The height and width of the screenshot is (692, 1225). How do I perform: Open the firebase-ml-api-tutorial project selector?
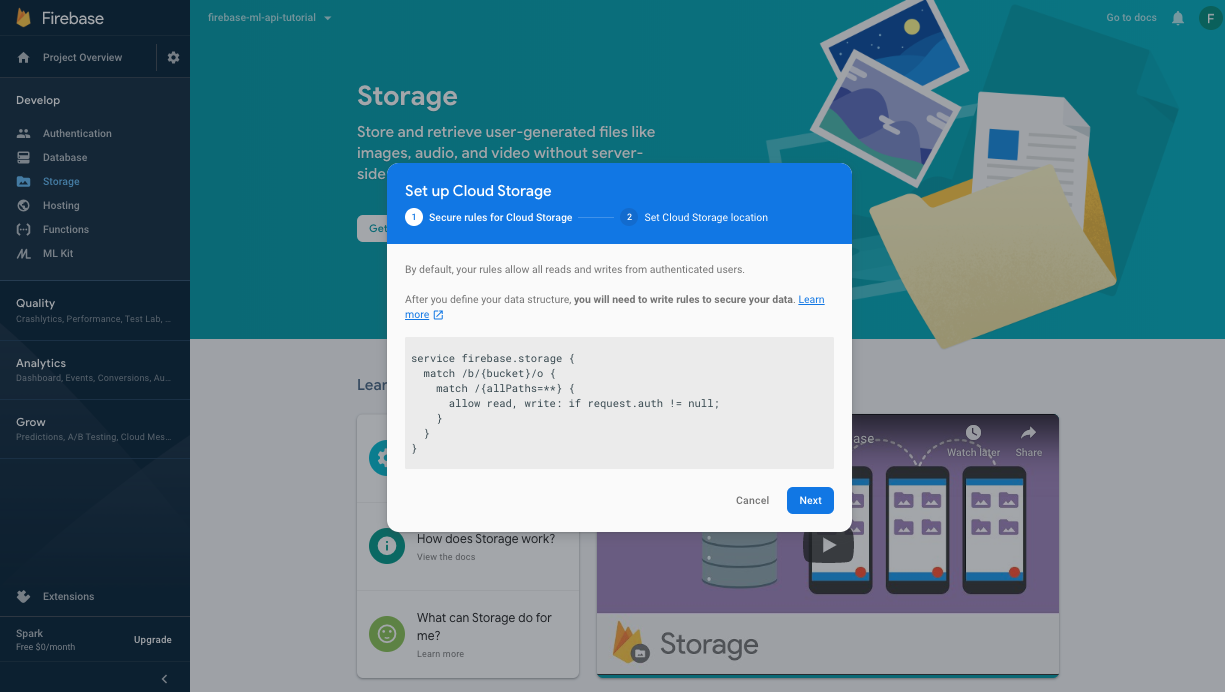pyautogui.click(x=268, y=17)
